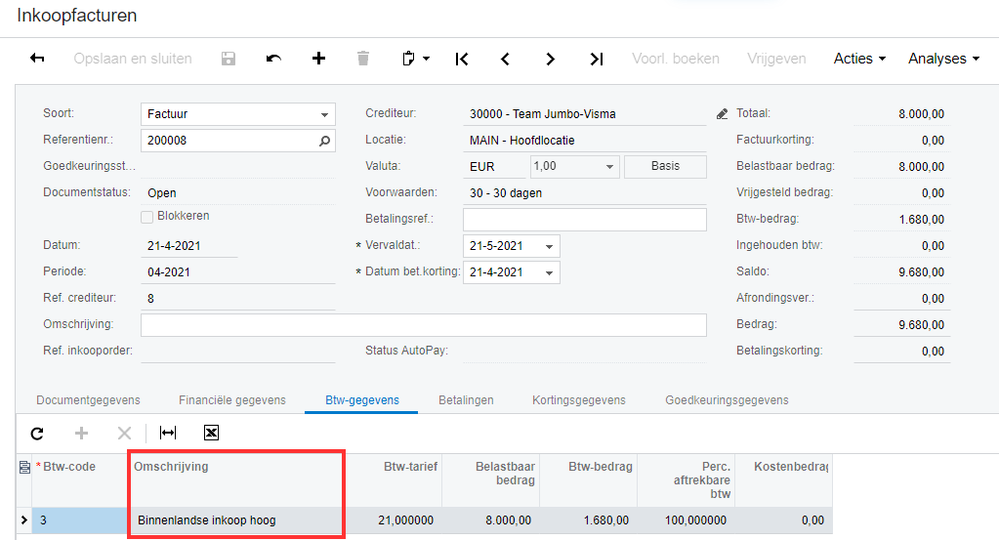
Task: Fit columns with the width icon
Action: [x=168, y=433]
